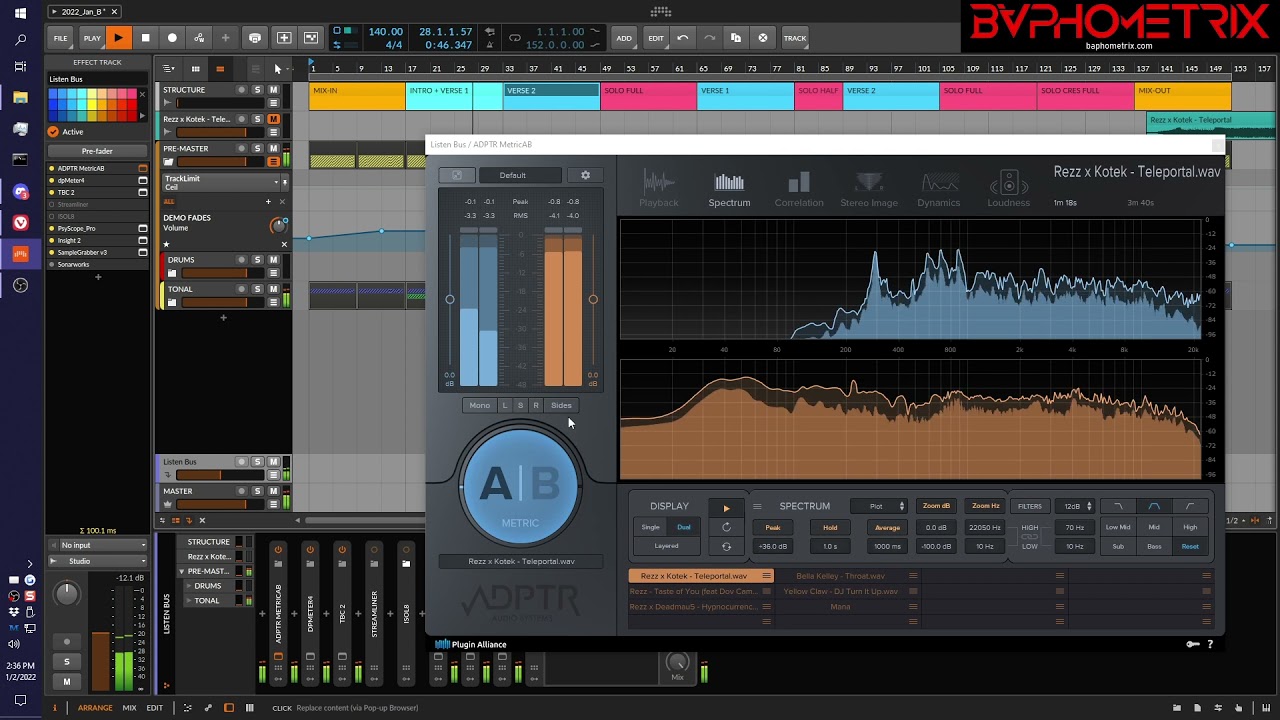Mute the MASTER track
The width and height of the screenshot is (1280, 720).
pos(273,492)
